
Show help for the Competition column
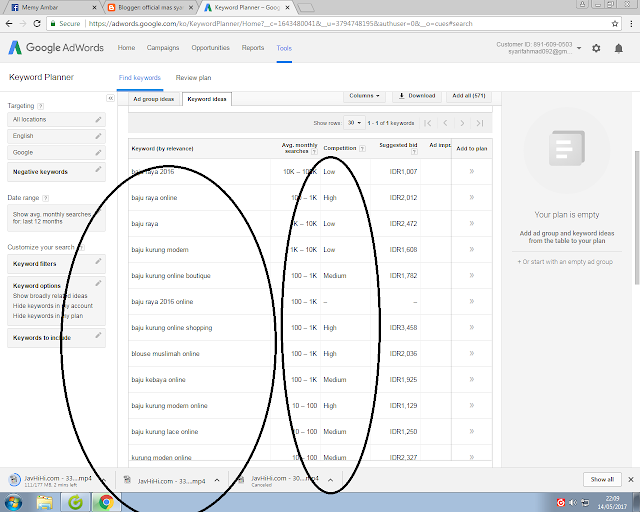click(x=362, y=149)
